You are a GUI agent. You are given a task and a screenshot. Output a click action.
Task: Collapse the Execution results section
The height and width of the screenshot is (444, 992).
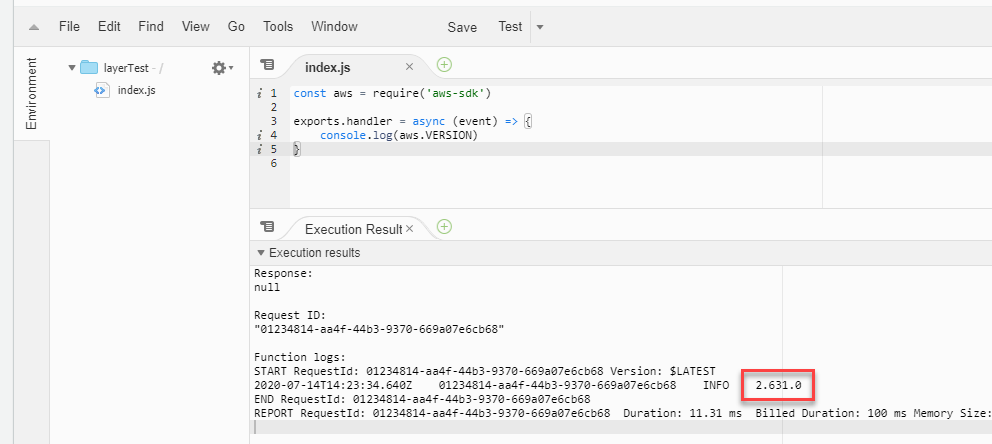coord(260,253)
